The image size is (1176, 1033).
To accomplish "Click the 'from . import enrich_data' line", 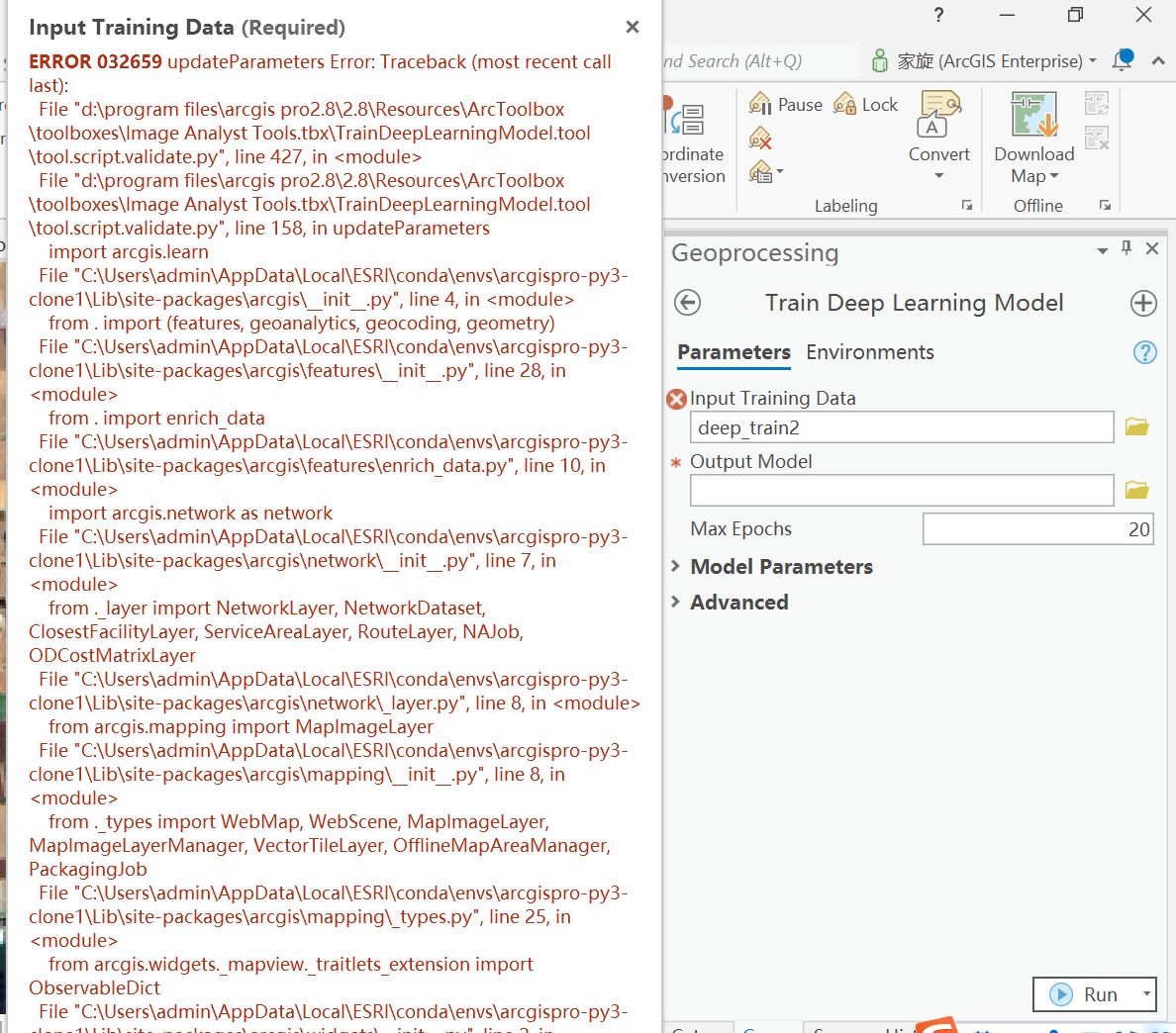I will pyautogui.click(x=156, y=419).
